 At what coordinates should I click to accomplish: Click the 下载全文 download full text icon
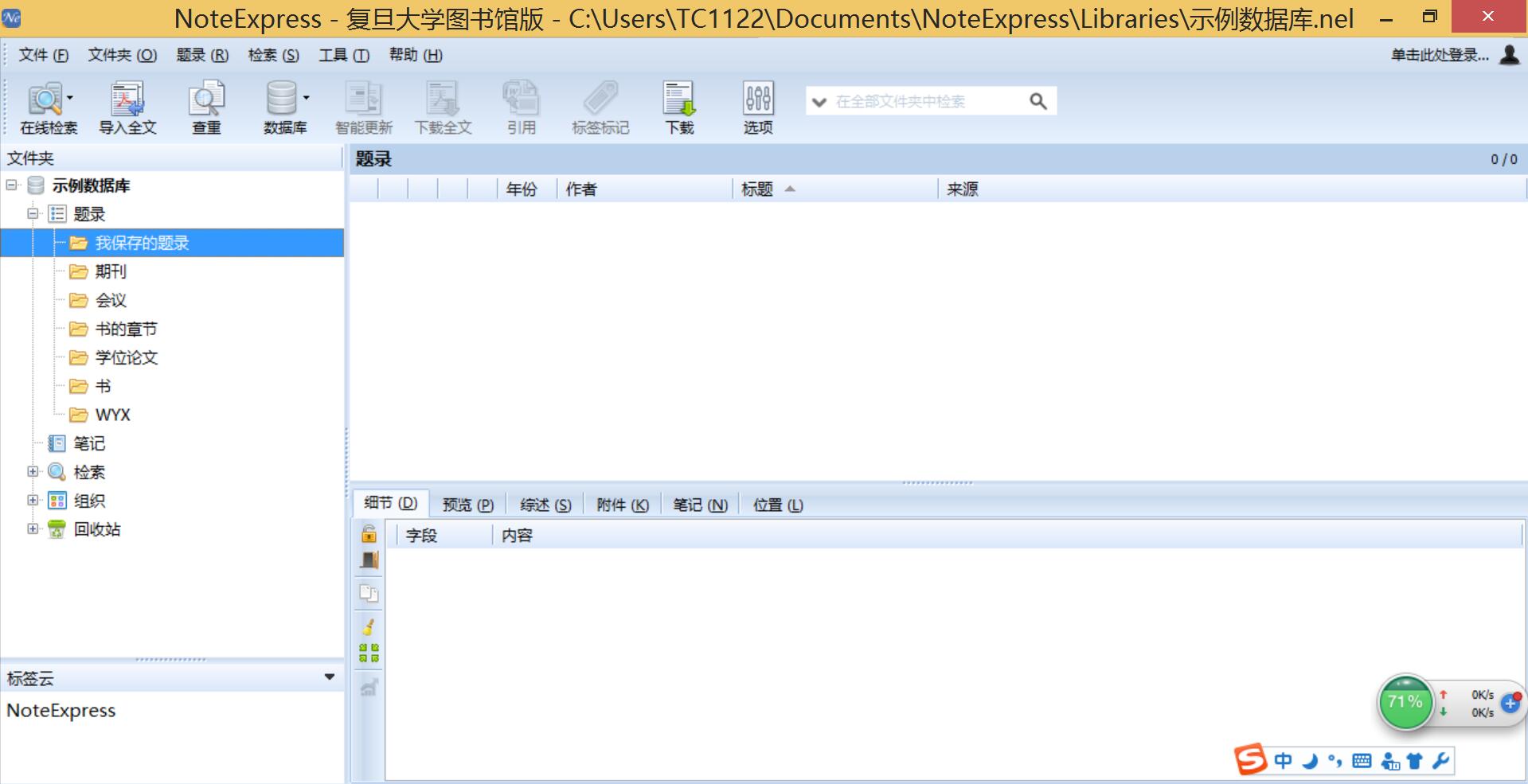coord(443,107)
